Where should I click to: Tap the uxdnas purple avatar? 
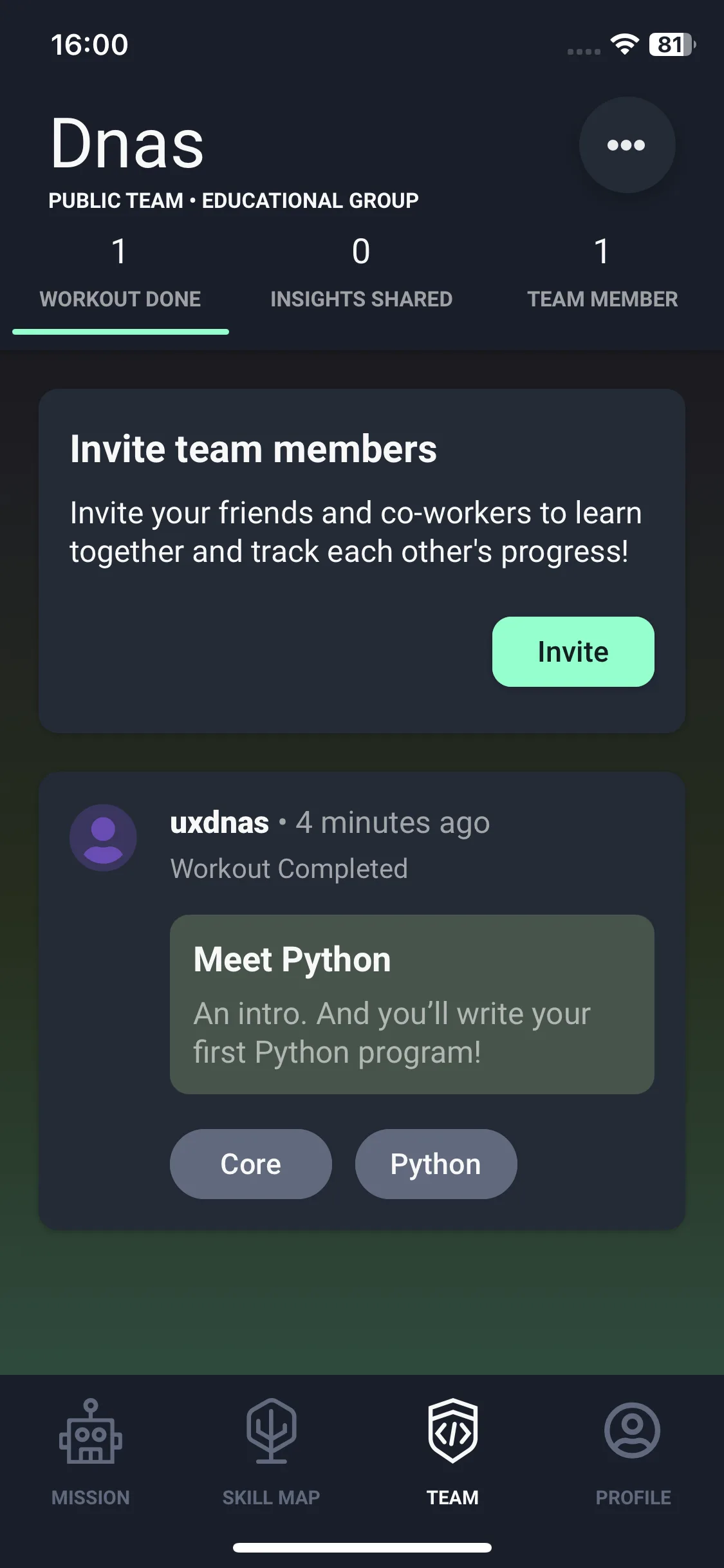click(103, 837)
